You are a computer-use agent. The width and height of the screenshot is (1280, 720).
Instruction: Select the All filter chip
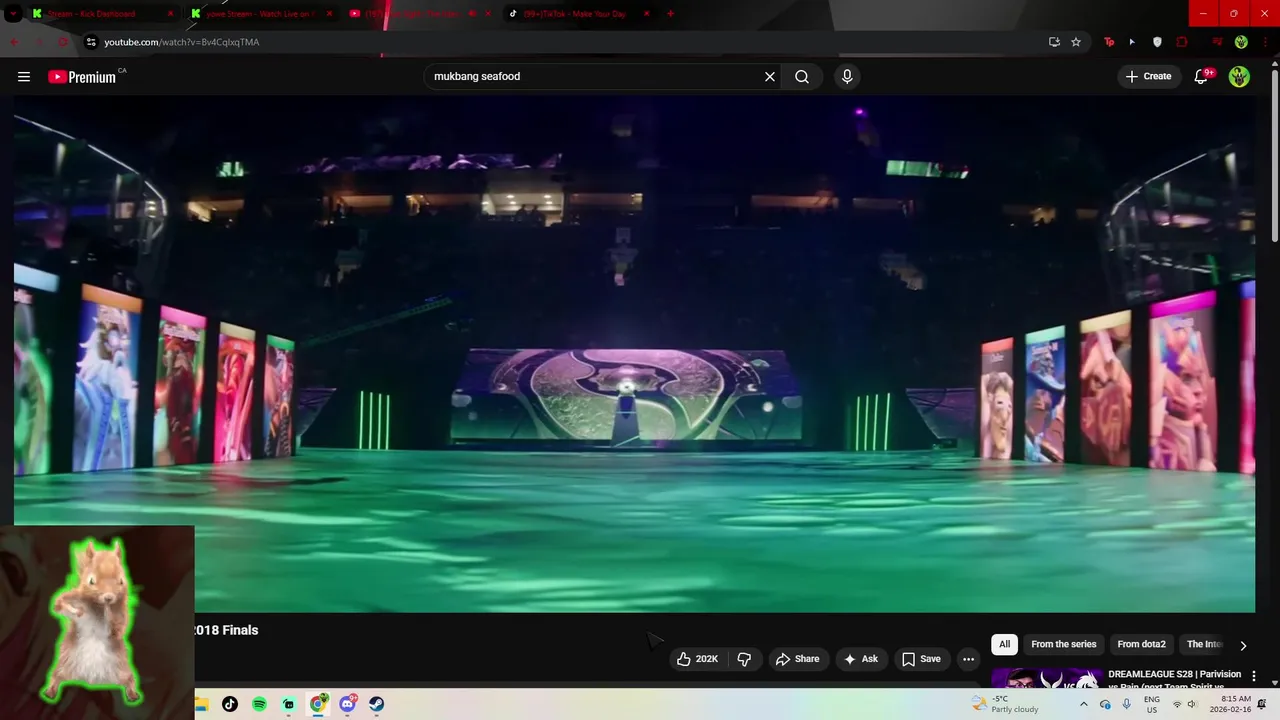[x=1004, y=644]
